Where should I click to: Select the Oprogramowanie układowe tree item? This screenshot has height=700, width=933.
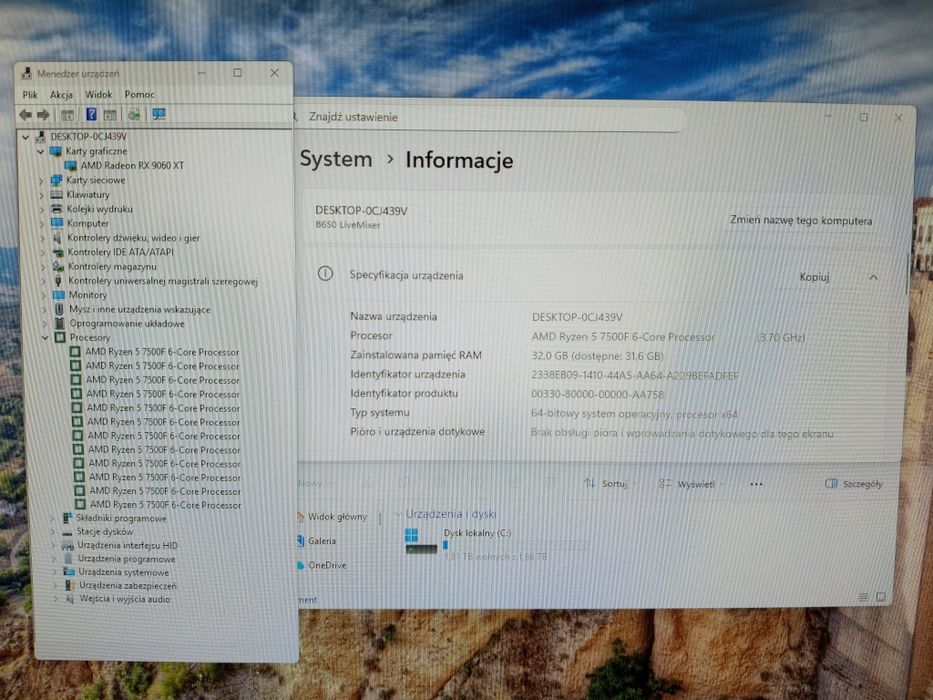click(x=126, y=324)
